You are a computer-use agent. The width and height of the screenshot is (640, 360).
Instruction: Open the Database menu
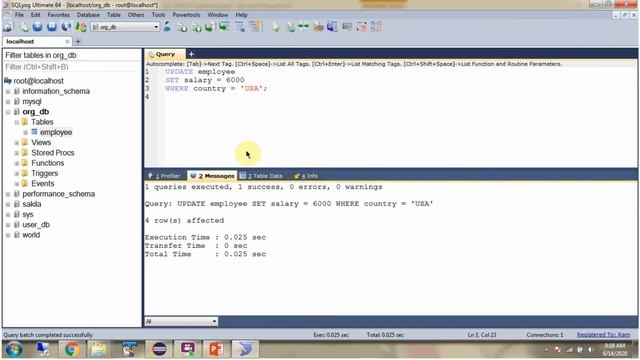[x=88, y=15]
